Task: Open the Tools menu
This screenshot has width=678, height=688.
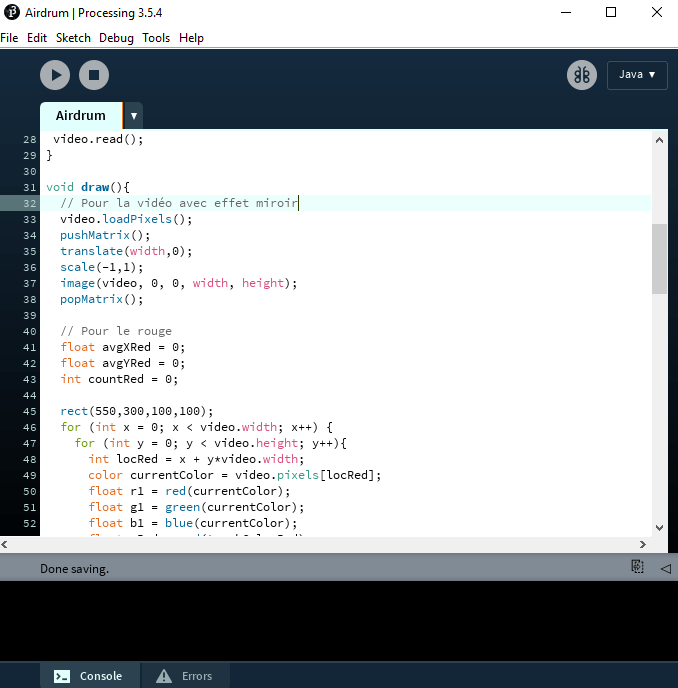Action: (x=156, y=38)
